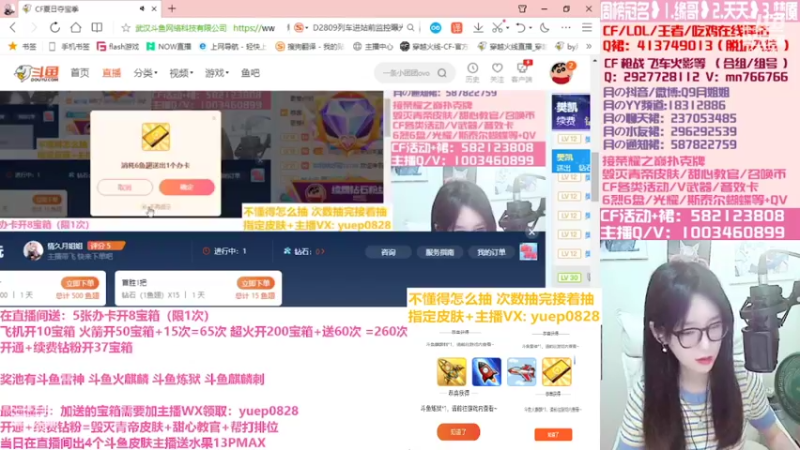Click 立即下单 for the 15鱼翅 item
Screen dimensions: 800x450
coord(256,283)
